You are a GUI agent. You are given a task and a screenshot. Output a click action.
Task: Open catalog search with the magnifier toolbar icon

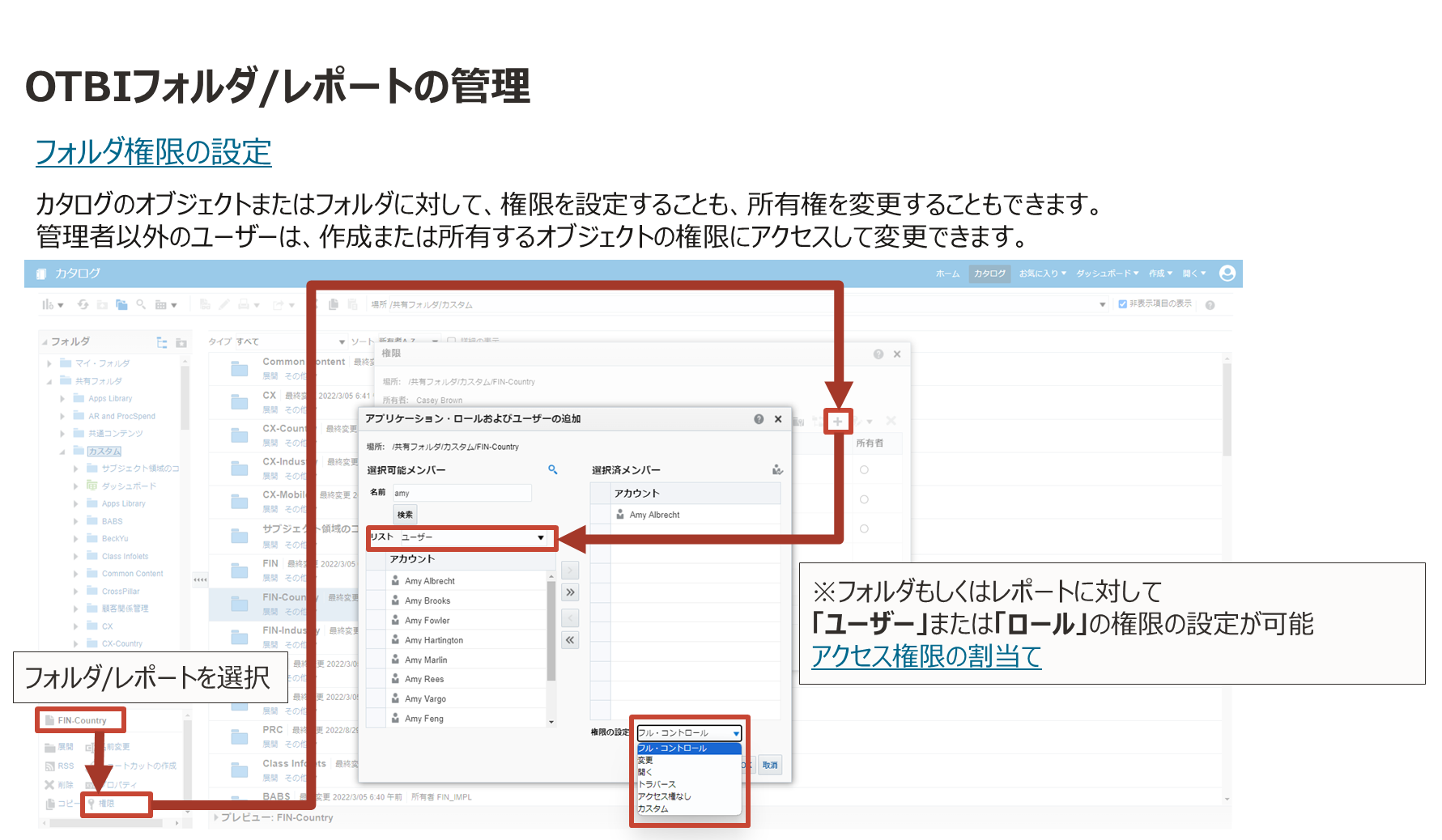[142, 304]
